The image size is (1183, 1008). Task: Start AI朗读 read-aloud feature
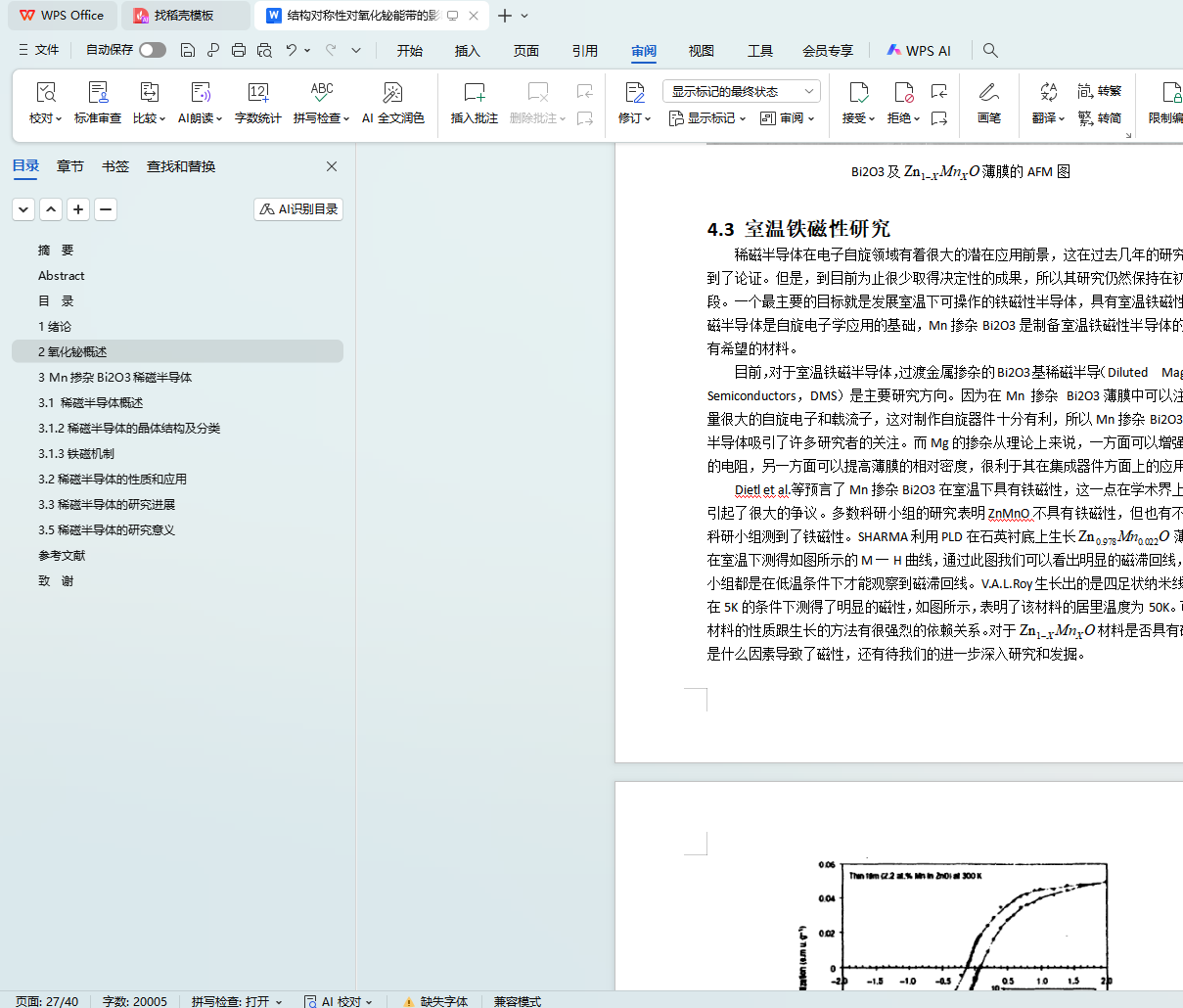201,93
